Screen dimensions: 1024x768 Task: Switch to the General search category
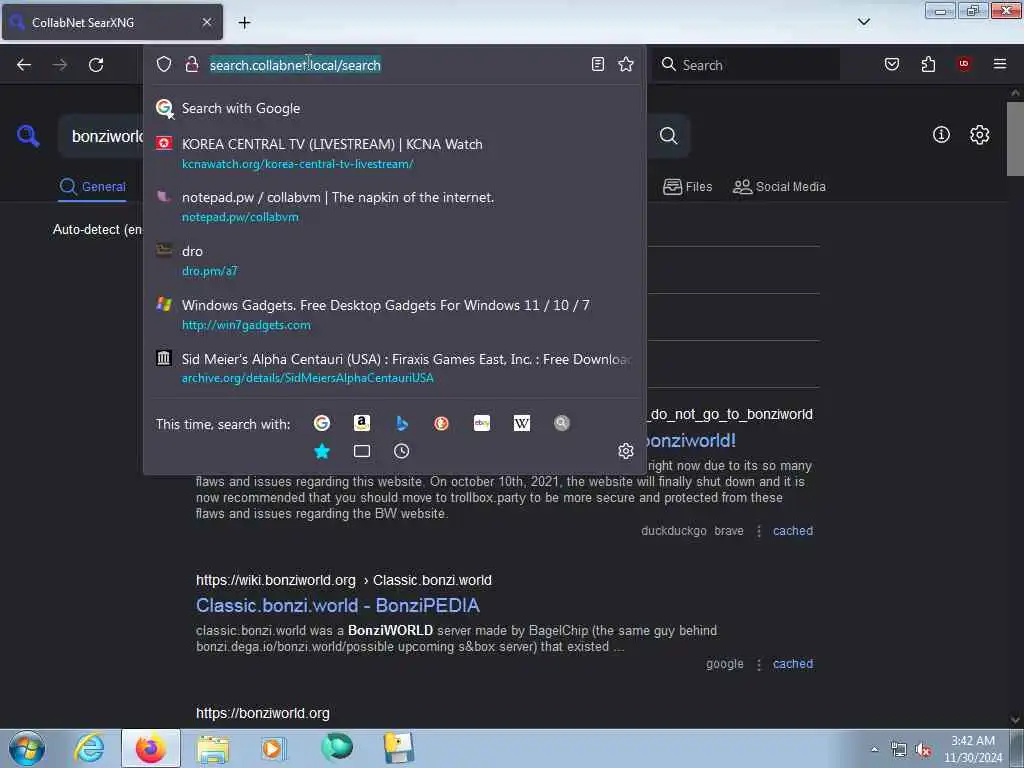pos(92,187)
